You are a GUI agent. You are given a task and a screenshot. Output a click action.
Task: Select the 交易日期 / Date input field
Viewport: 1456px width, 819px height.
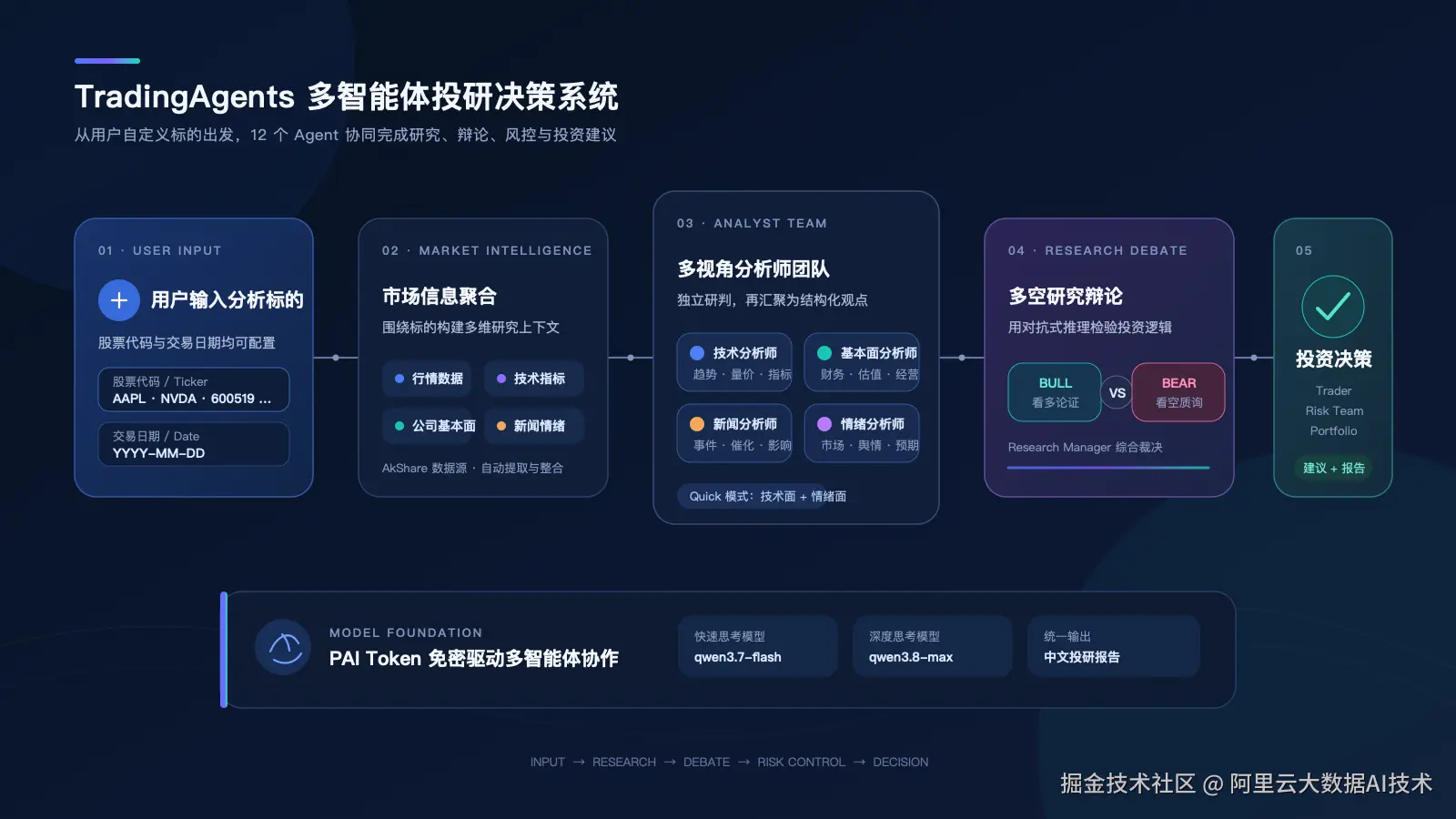point(194,444)
